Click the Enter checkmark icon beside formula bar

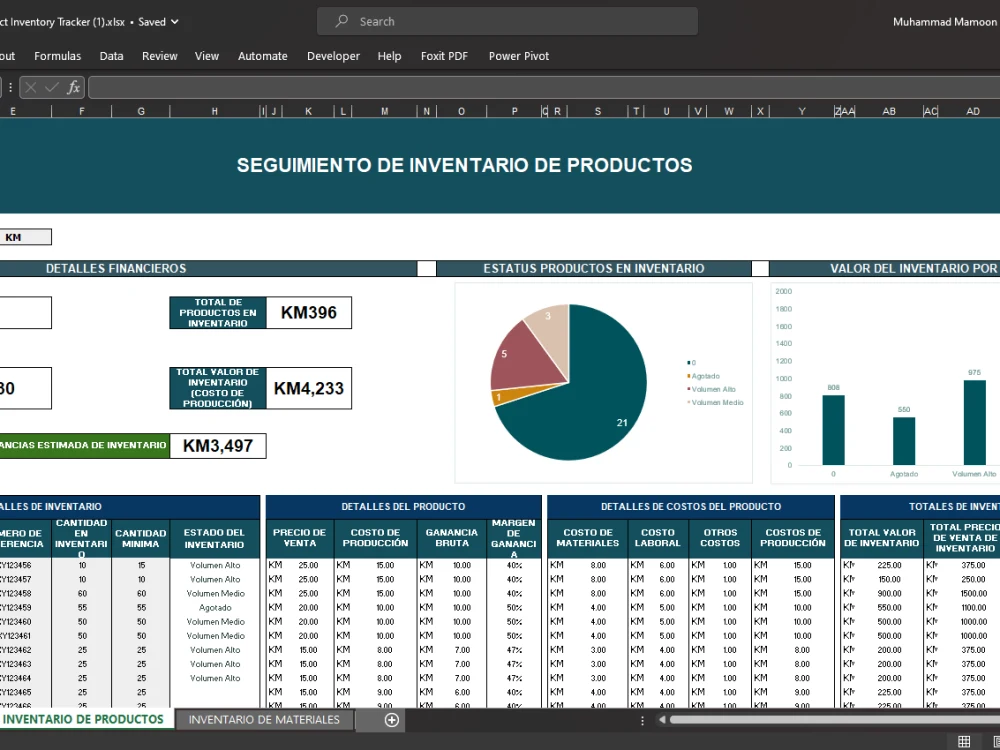49,87
